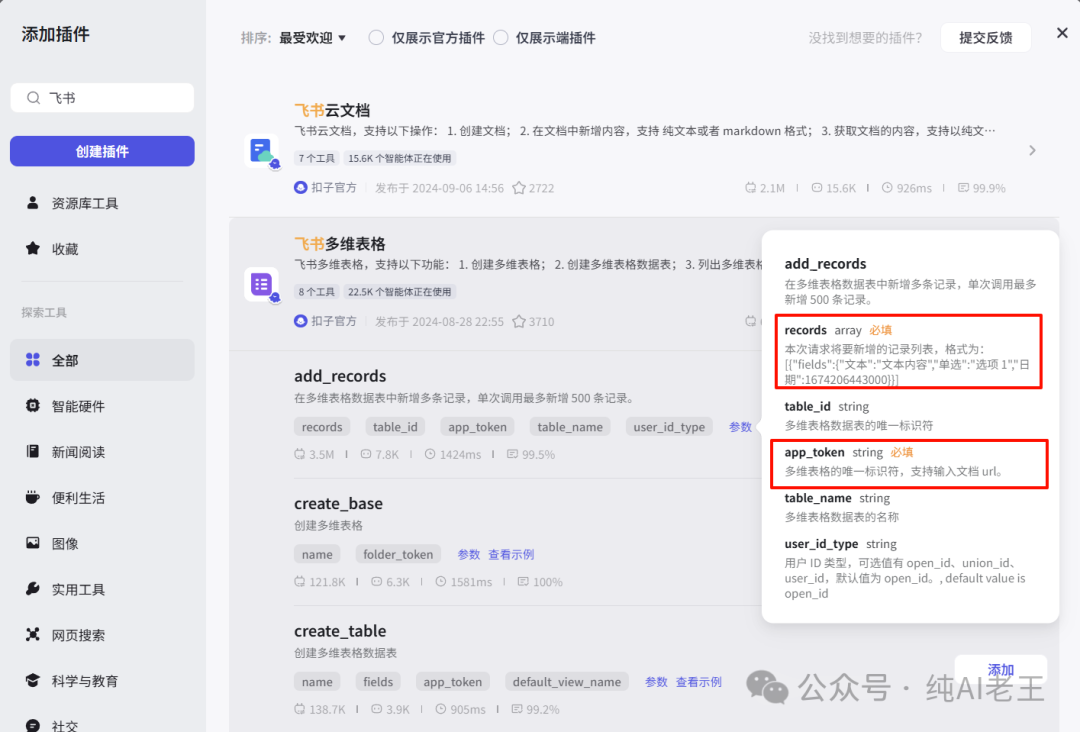The width and height of the screenshot is (1080, 732).
Task: Click the 新闻阅读 newspaper icon
Action: pos(32,451)
